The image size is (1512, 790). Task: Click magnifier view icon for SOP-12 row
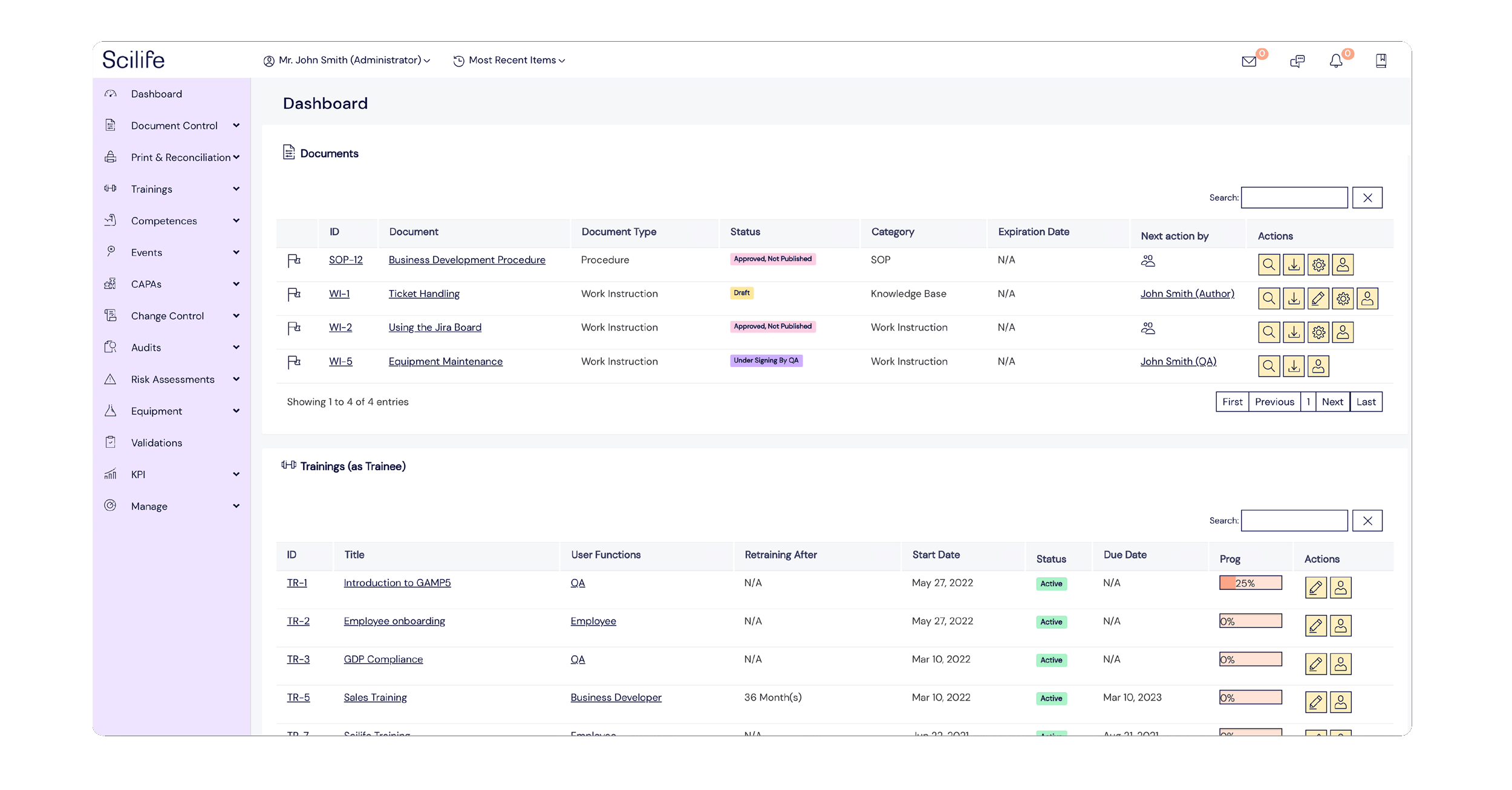coord(1269,265)
